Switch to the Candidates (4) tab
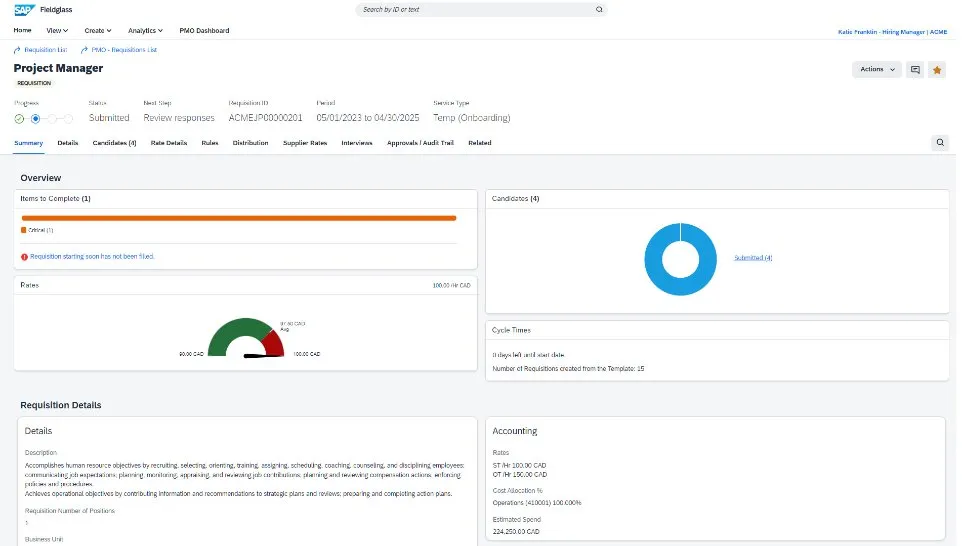Screen dimensions: 962x546 click(114, 143)
